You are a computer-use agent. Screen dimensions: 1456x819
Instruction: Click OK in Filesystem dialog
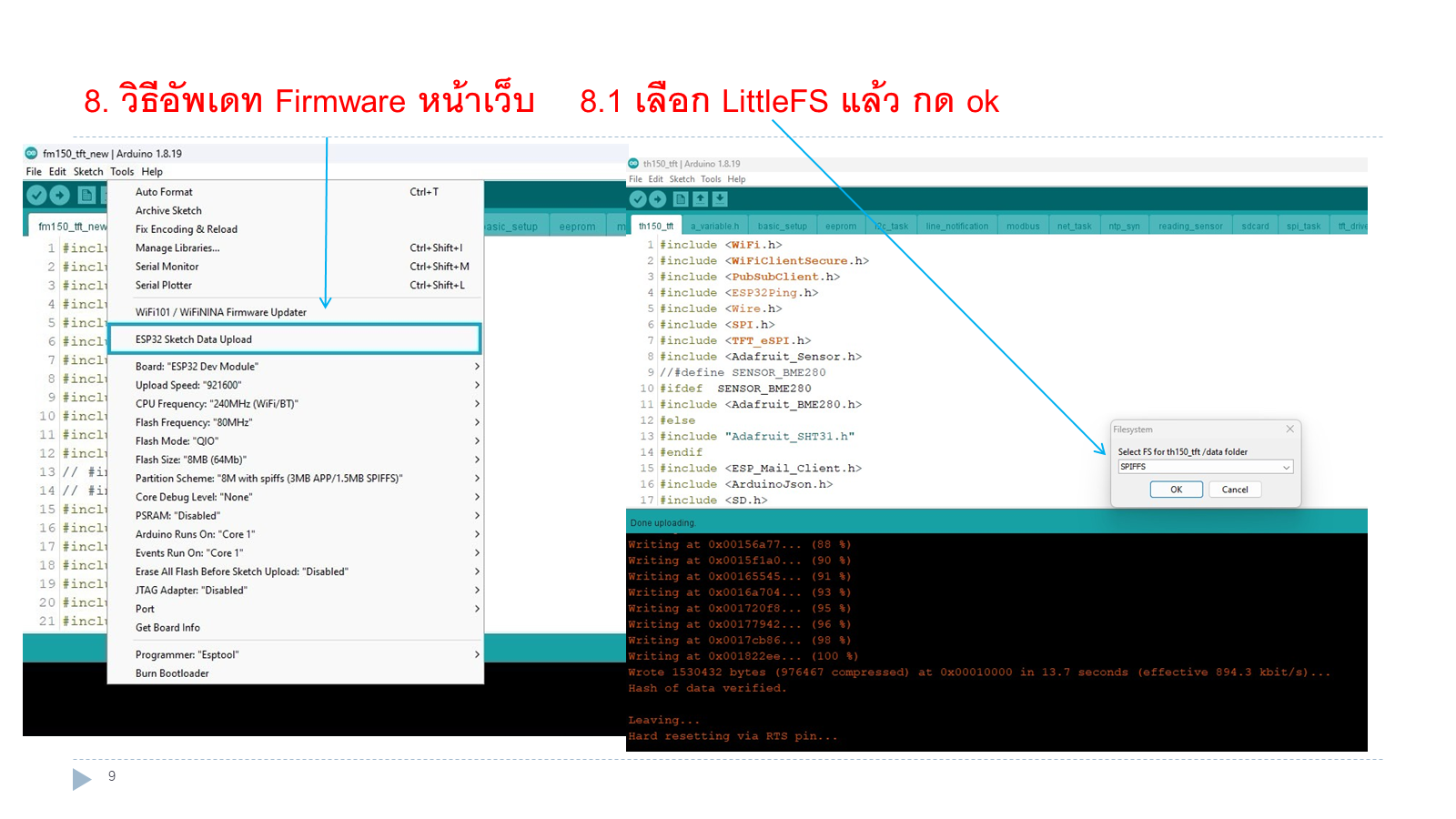click(1176, 490)
